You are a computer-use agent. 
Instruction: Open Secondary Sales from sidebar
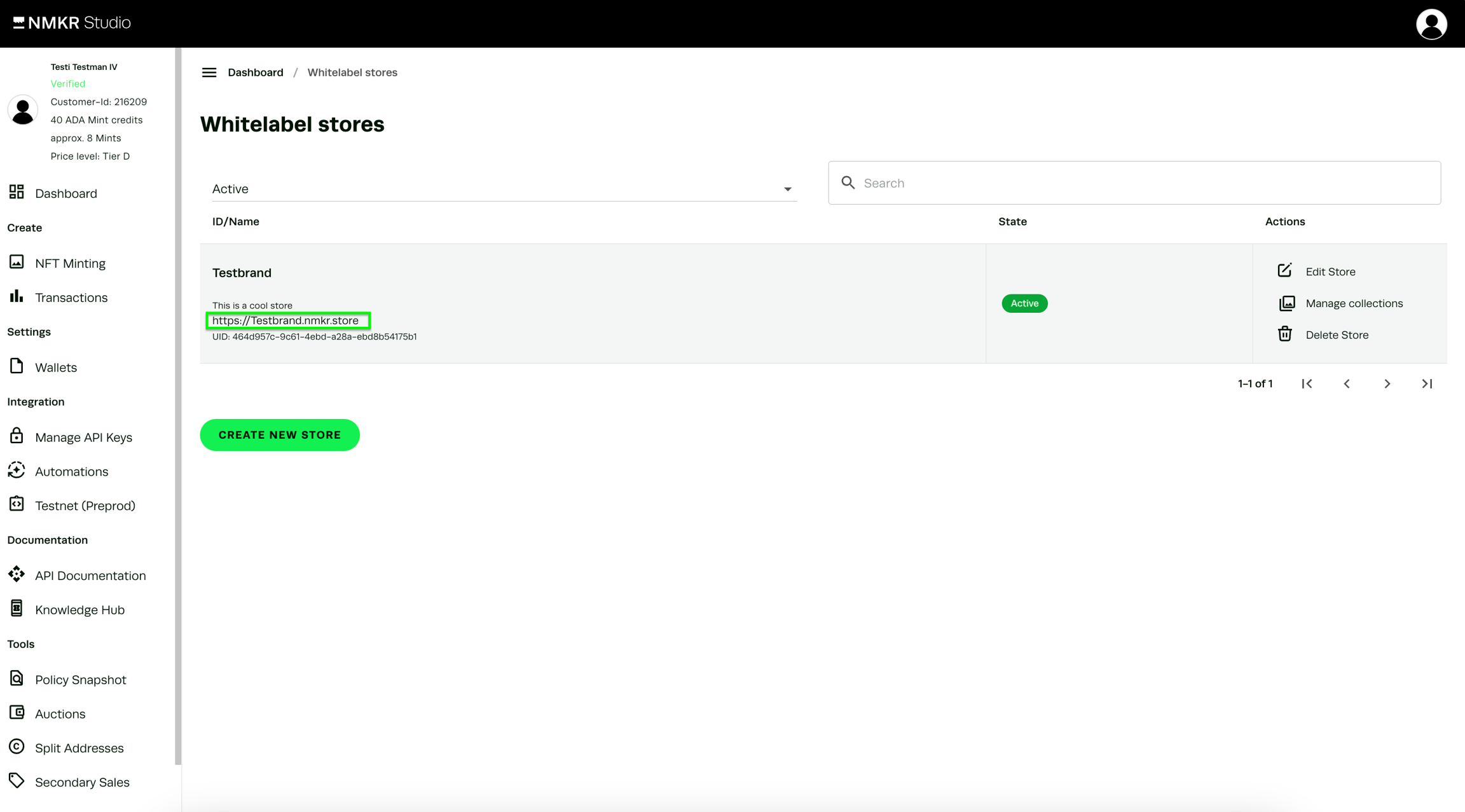click(x=82, y=782)
